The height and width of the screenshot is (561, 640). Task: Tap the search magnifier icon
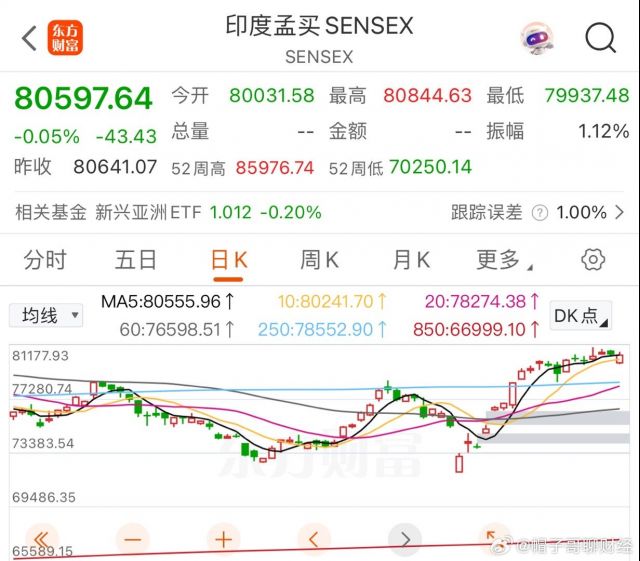pos(600,38)
